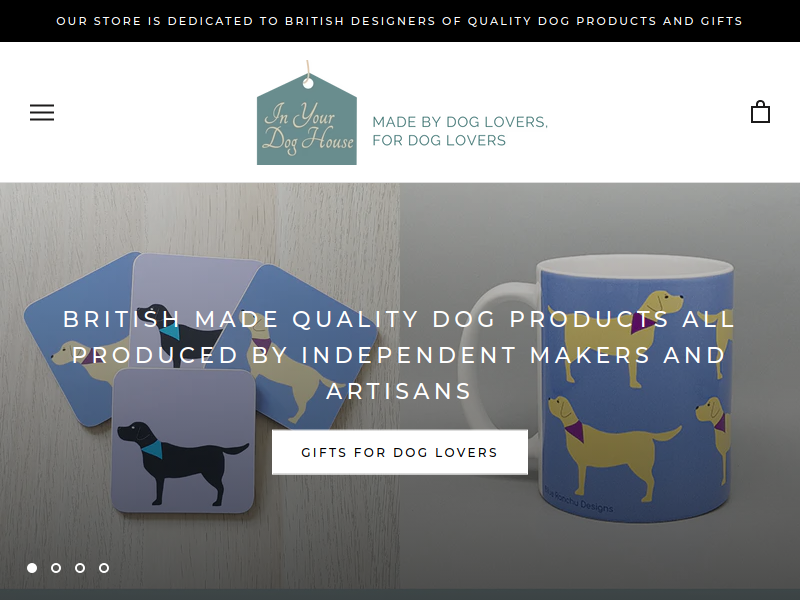This screenshot has height=600, width=800.
Task: Click the Blue Ronchu Designs text on mug
Action: click(x=578, y=499)
